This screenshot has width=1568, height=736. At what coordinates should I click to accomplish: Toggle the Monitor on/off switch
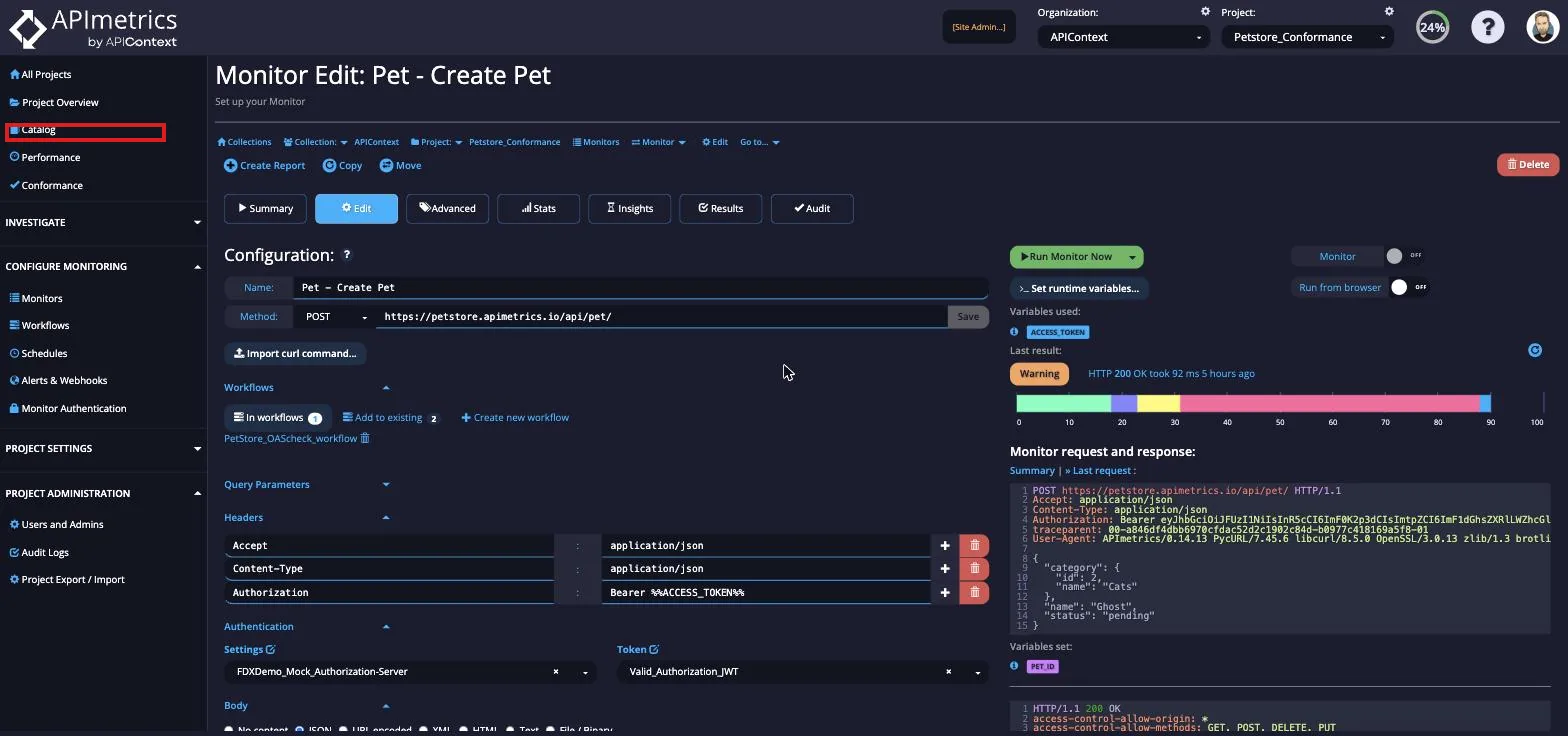(1403, 256)
